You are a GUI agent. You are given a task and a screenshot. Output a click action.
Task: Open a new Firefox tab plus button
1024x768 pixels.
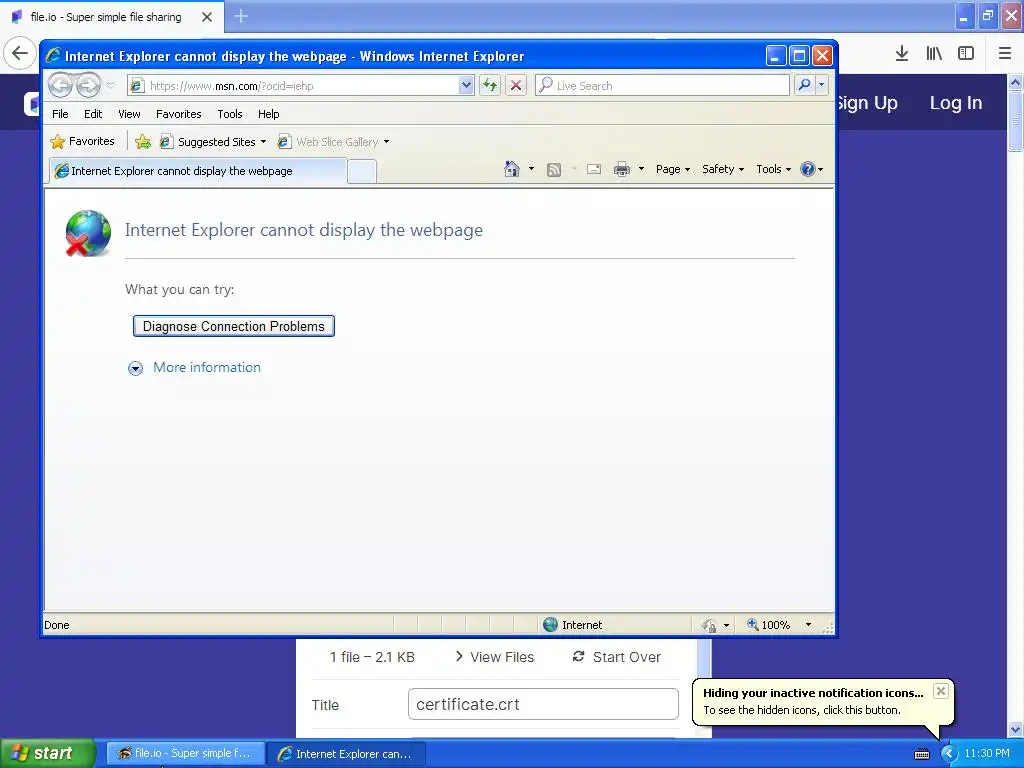(241, 16)
